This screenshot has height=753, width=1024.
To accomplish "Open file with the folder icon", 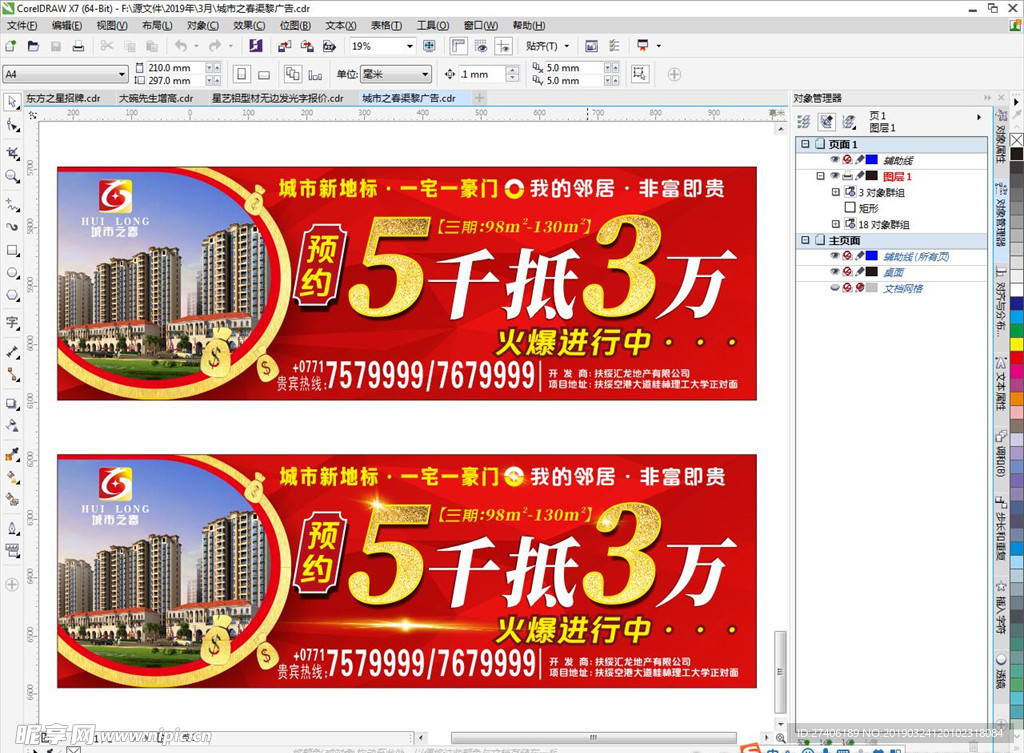I will 33,46.
